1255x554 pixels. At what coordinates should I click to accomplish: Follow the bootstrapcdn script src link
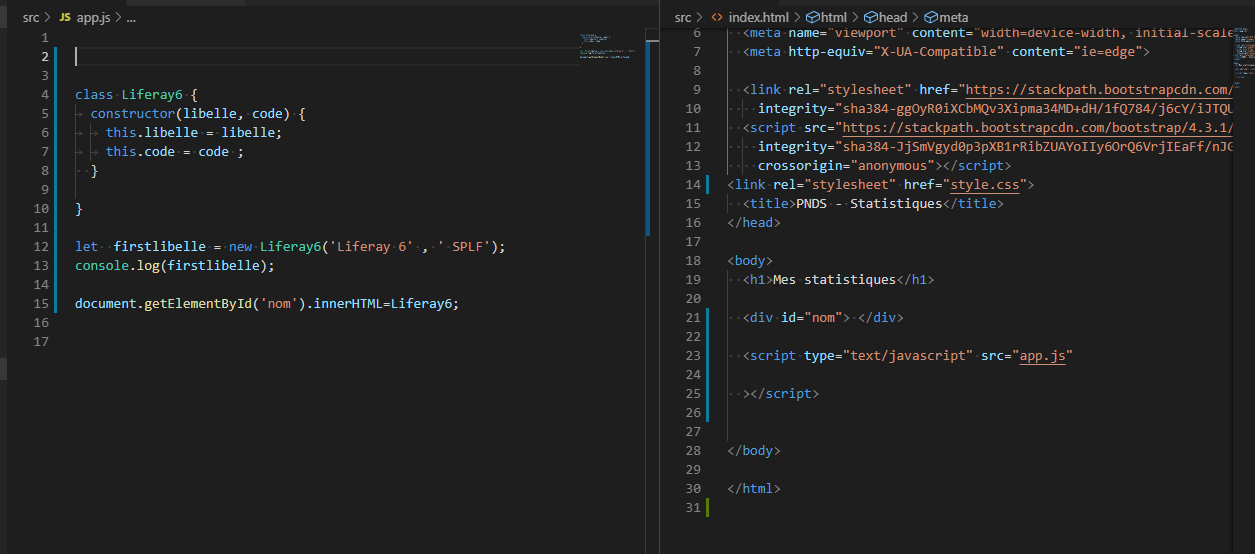click(x=1037, y=128)
